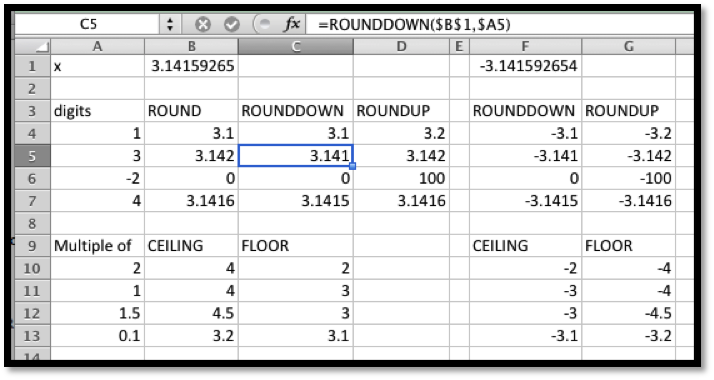Click the cell containing 3.14159265
Viewport: 714px width, 380px height.
click(x=191, y=66)
